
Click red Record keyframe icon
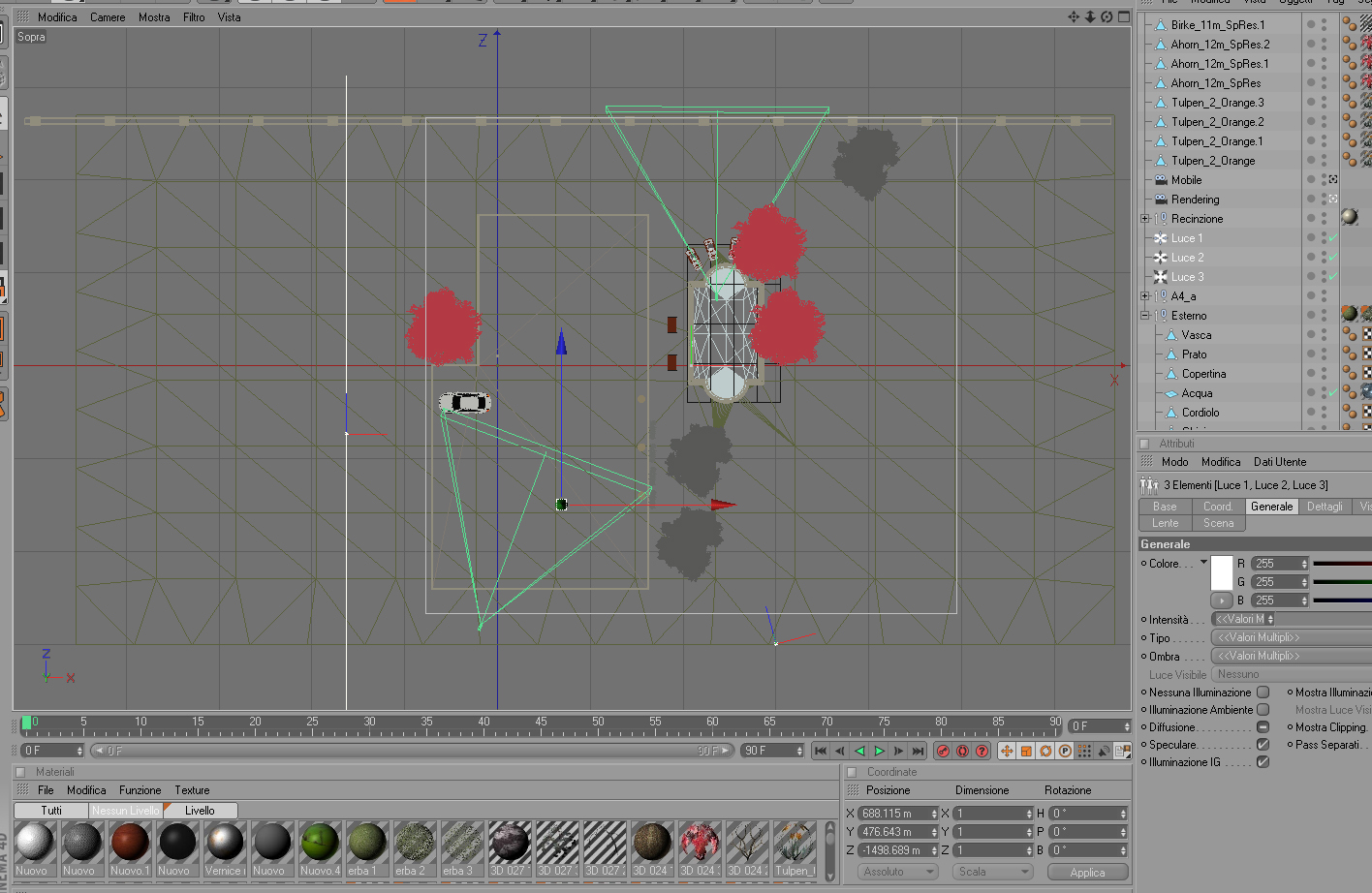(x=943, y=751)
